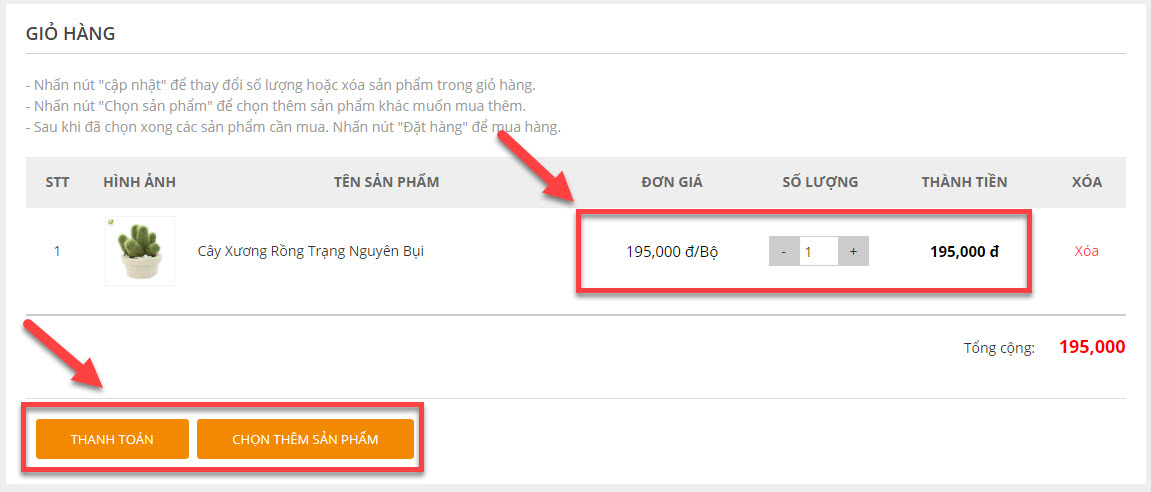This screenshot has width=1151, height=492.
Task: Decrease quantity with the minus button
Action: tap(784, 251)
